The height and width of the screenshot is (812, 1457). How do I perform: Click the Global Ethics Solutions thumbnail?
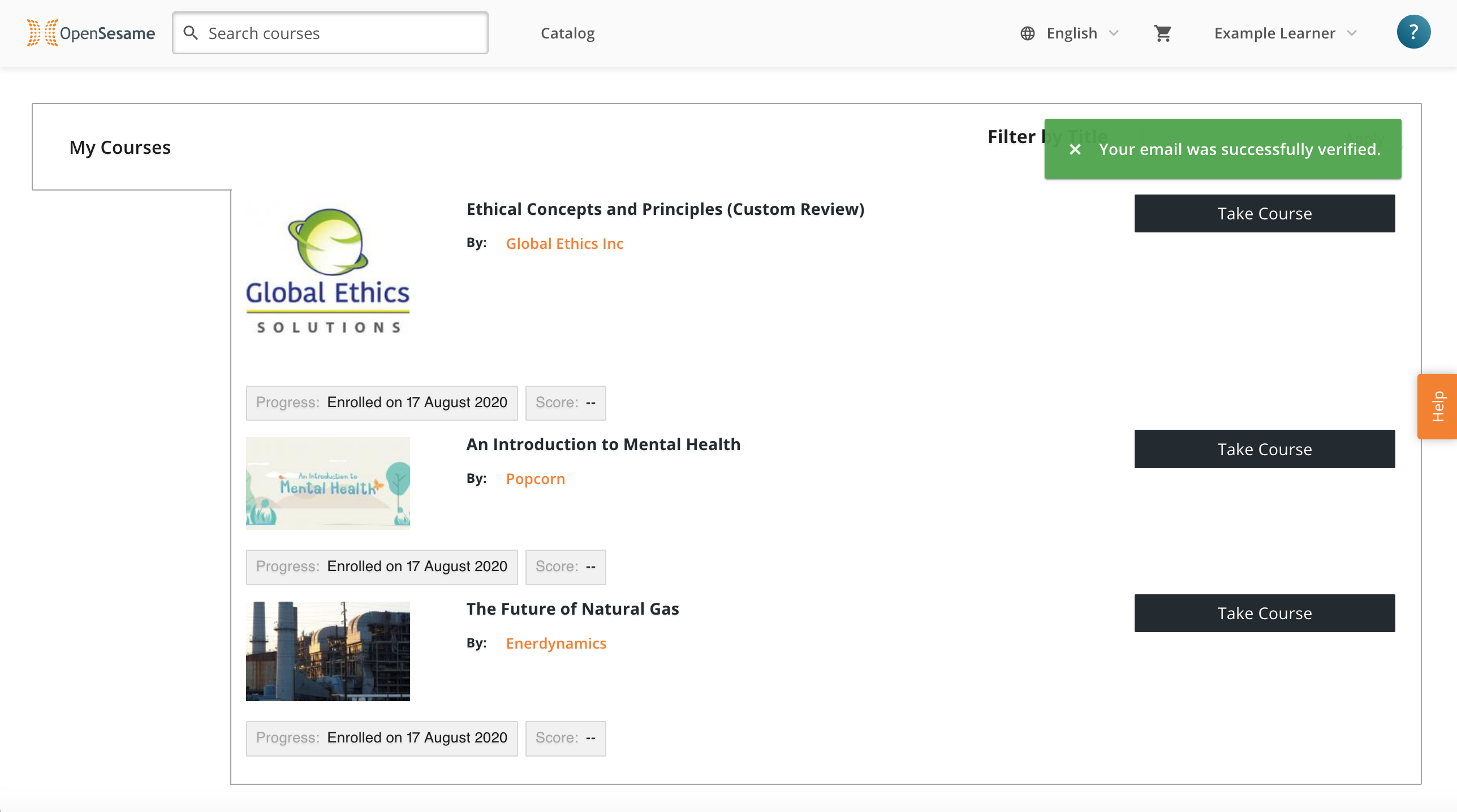coord(327,271)
